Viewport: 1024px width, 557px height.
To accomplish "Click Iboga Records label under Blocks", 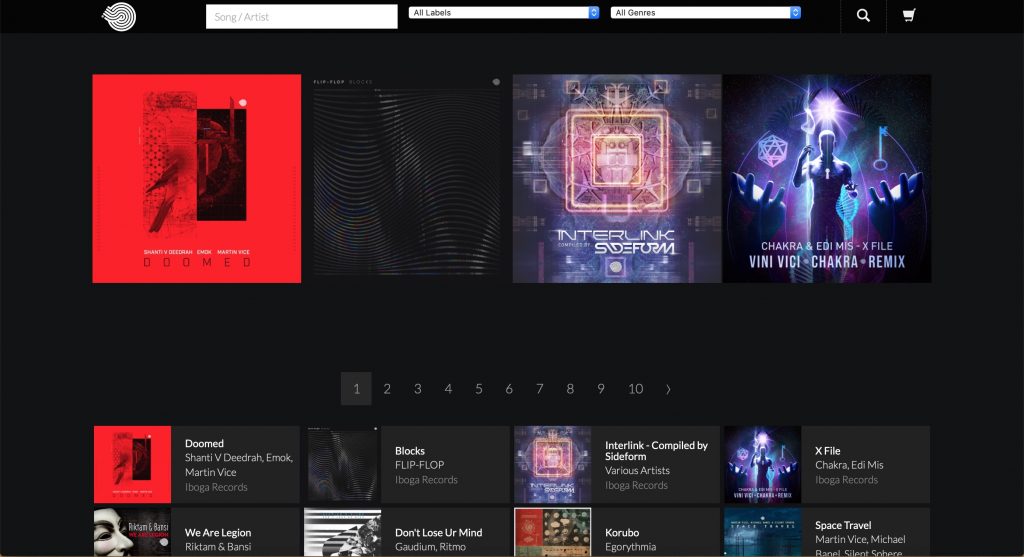I will pyautogui.click(x=426, y=480).
